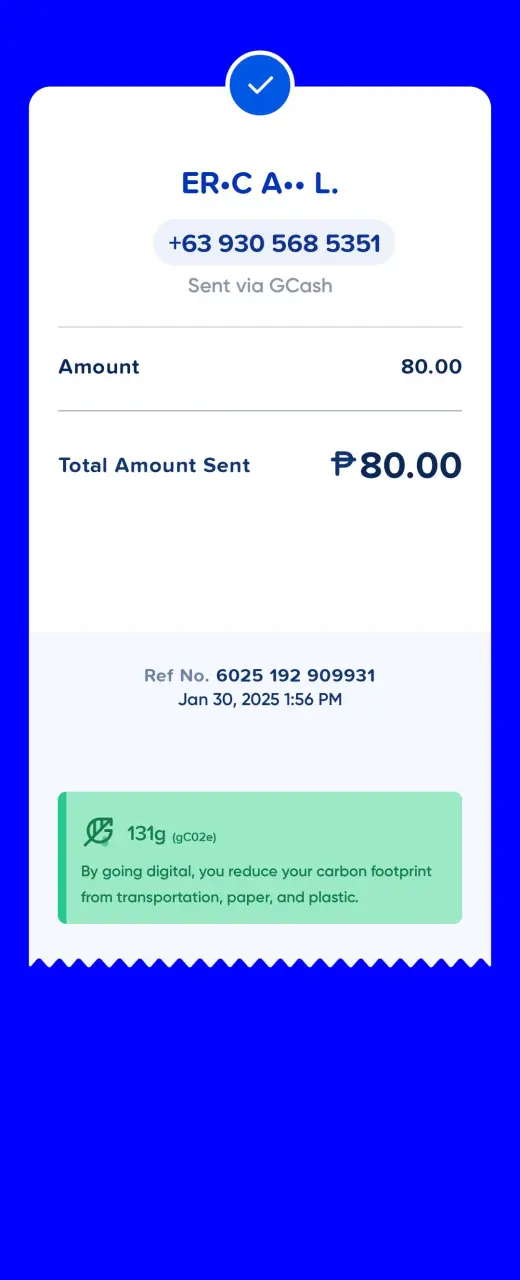Tap the divider line below Amount row
This screenshot has width=520, height=1280.
(260, 411)
